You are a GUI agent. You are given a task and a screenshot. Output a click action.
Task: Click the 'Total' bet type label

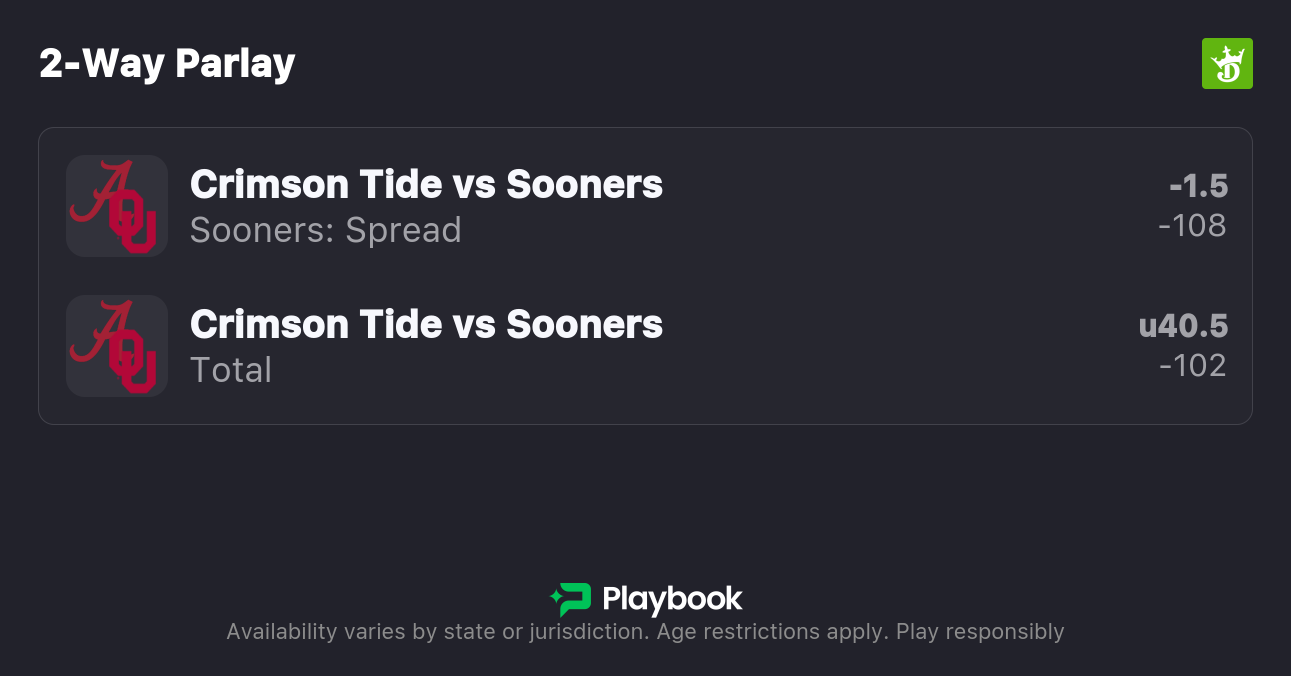[x=231, y=370]
